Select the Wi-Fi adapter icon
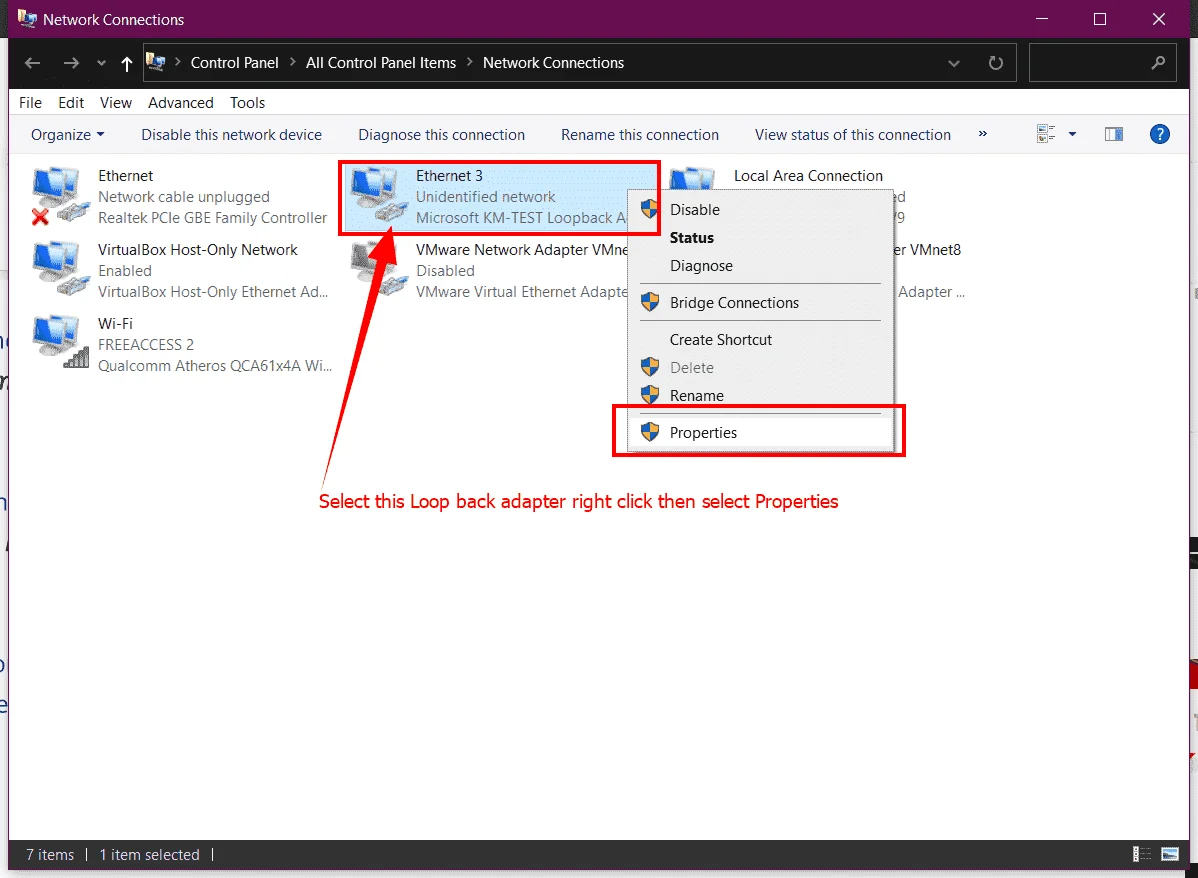 (60, 343)
